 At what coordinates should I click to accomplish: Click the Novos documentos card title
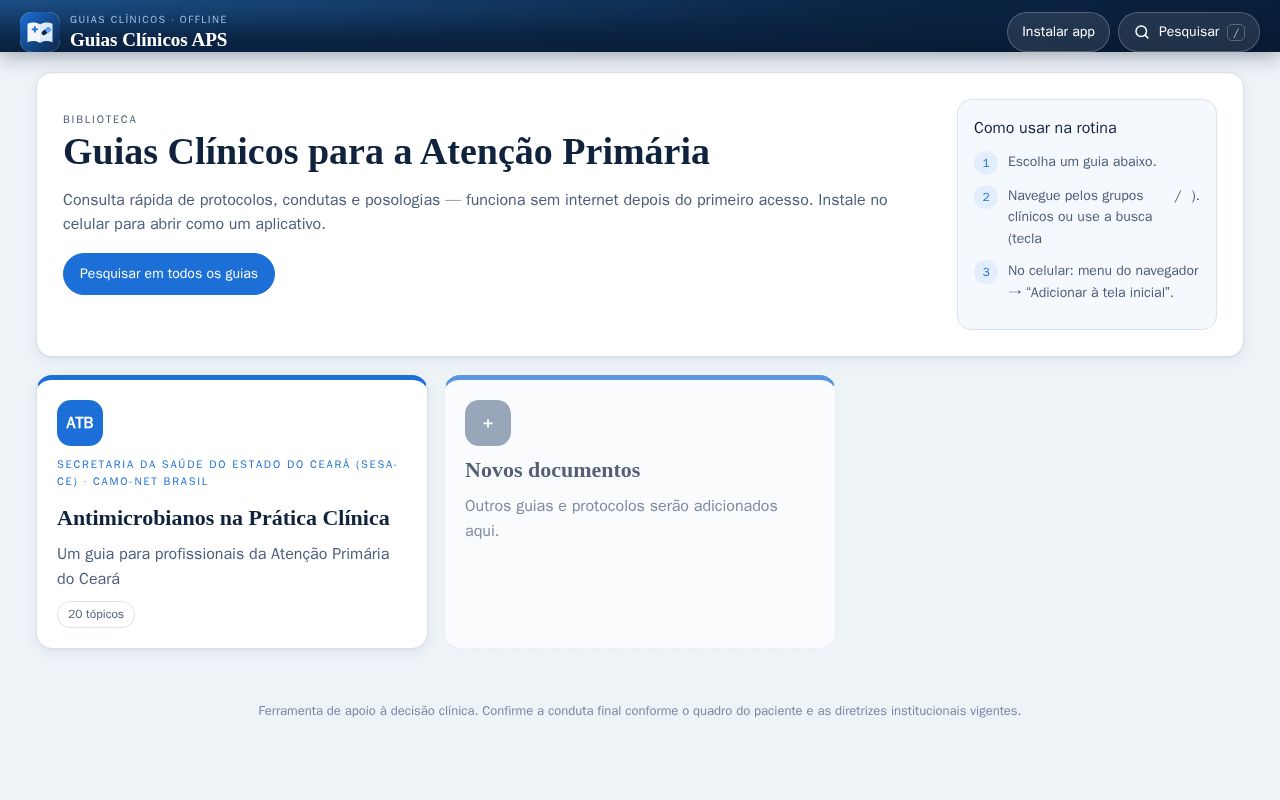coord(552,470)
